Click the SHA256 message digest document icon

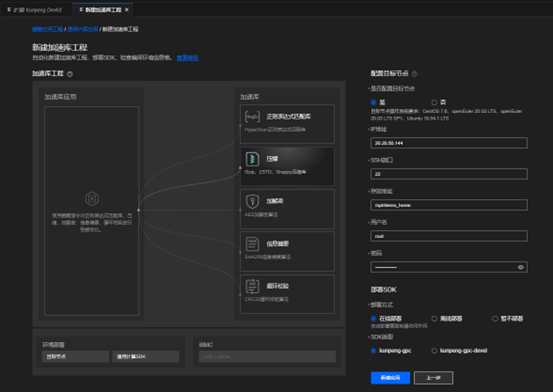pos(252,244)
